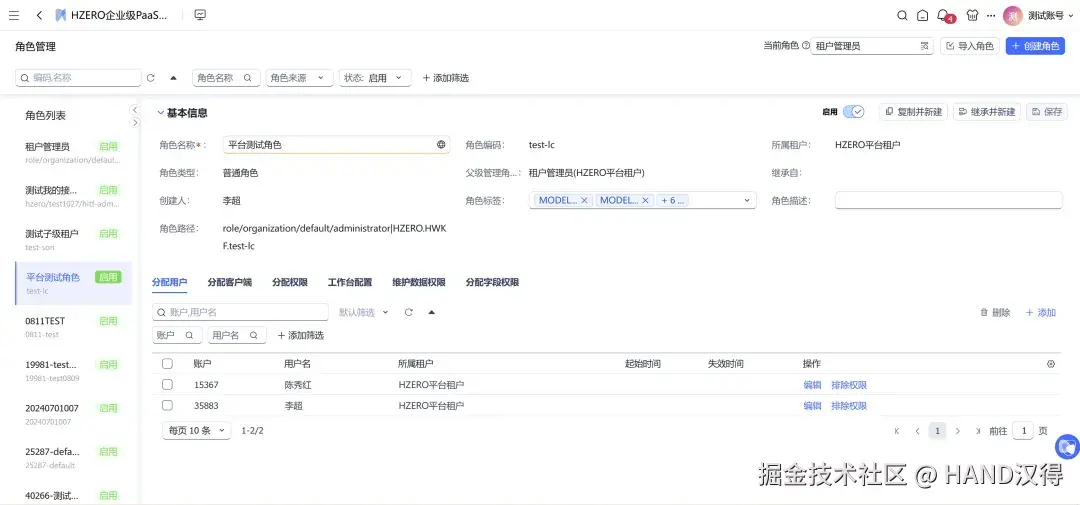
Task: Open the global search magnifier icon
Action: coord(902,15)
